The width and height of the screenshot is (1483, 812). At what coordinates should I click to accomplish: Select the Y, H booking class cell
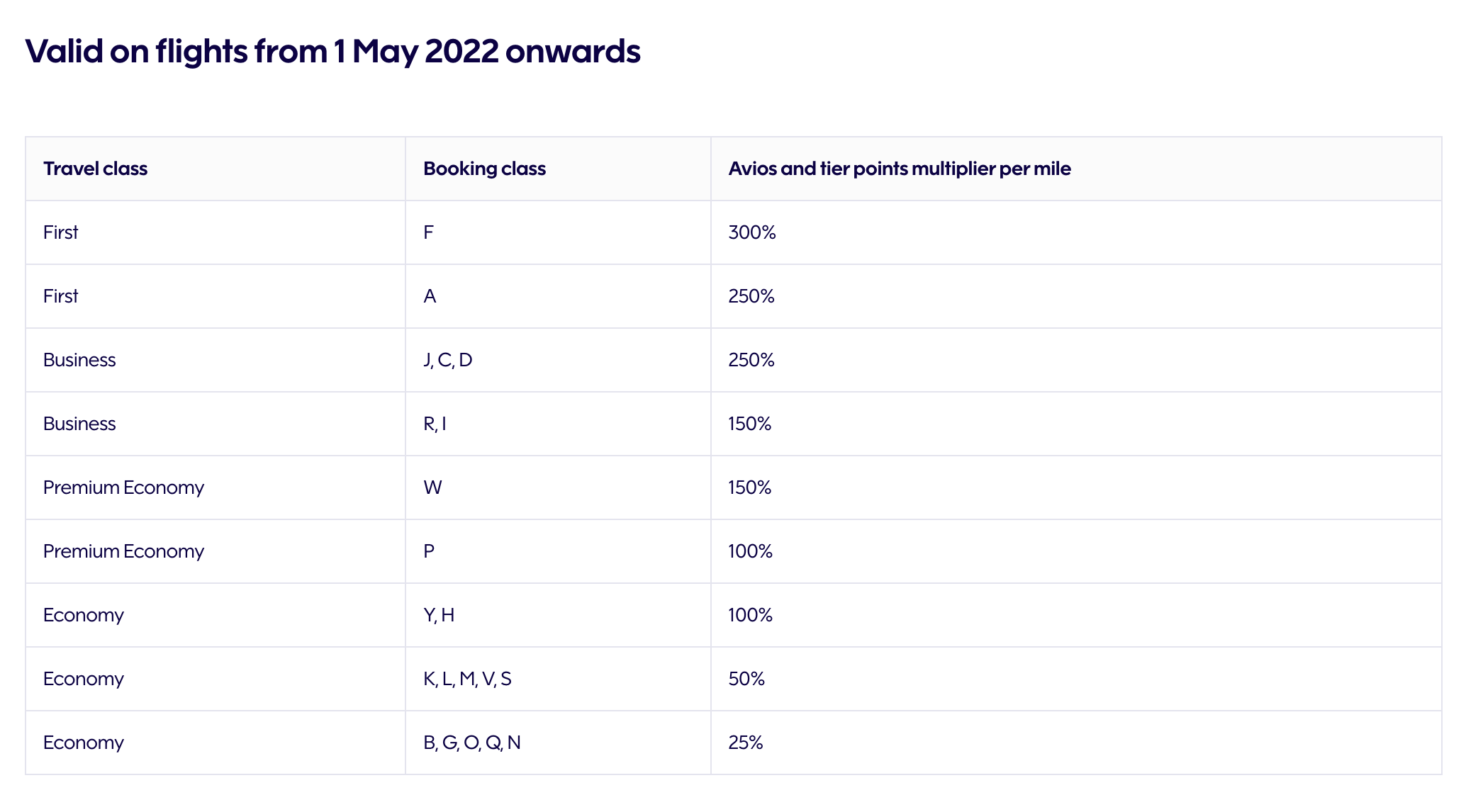[558, 615]
